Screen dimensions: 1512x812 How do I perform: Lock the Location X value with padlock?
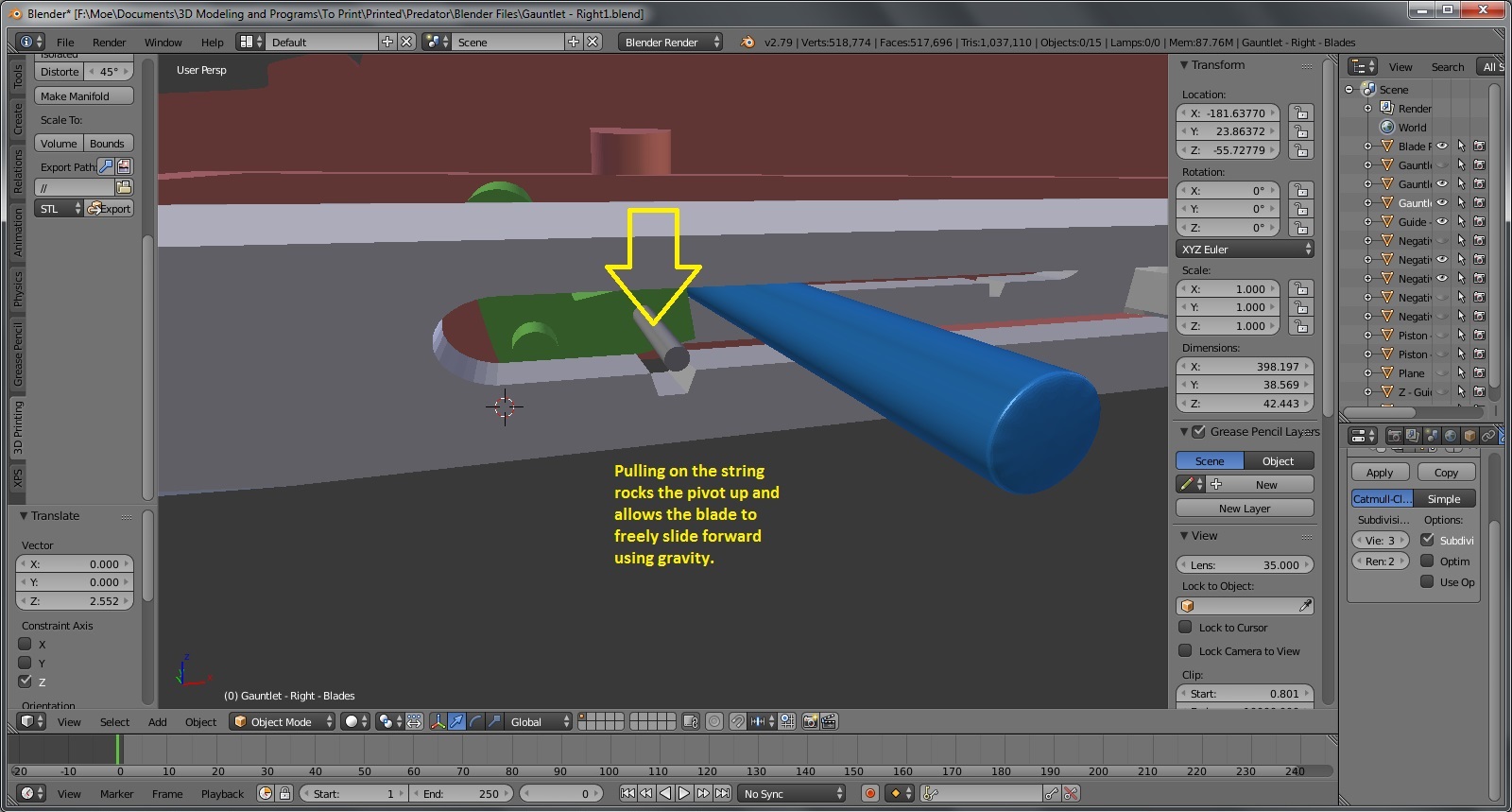coord(1301,113)
